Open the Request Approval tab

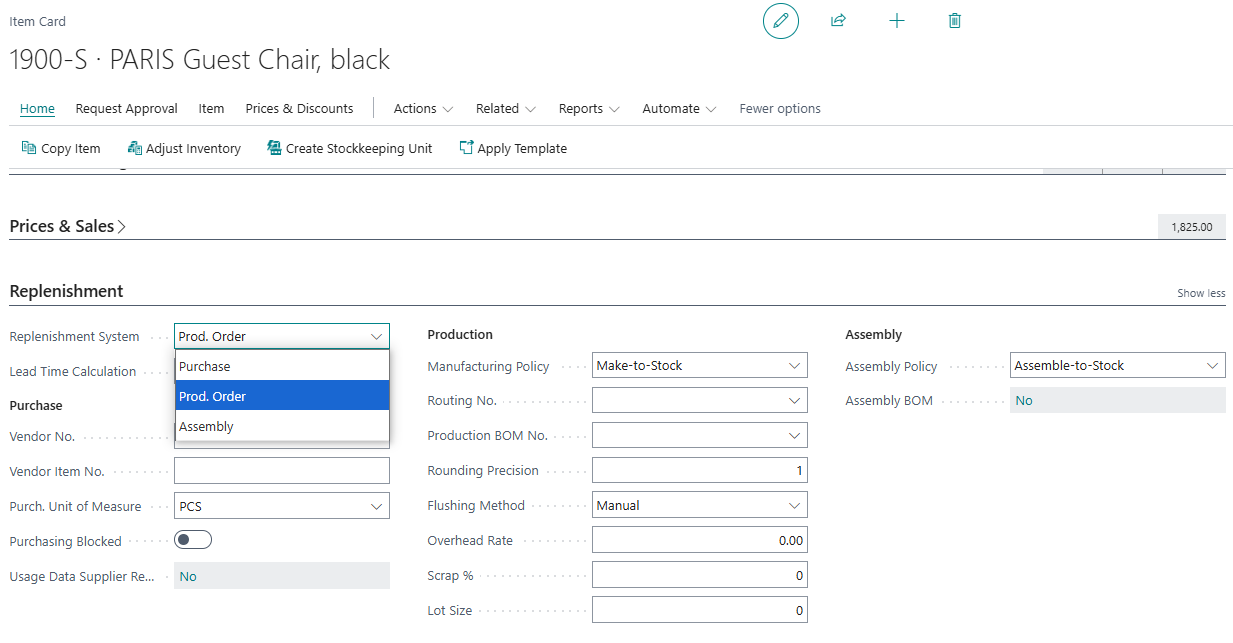[x=126, y=109]
